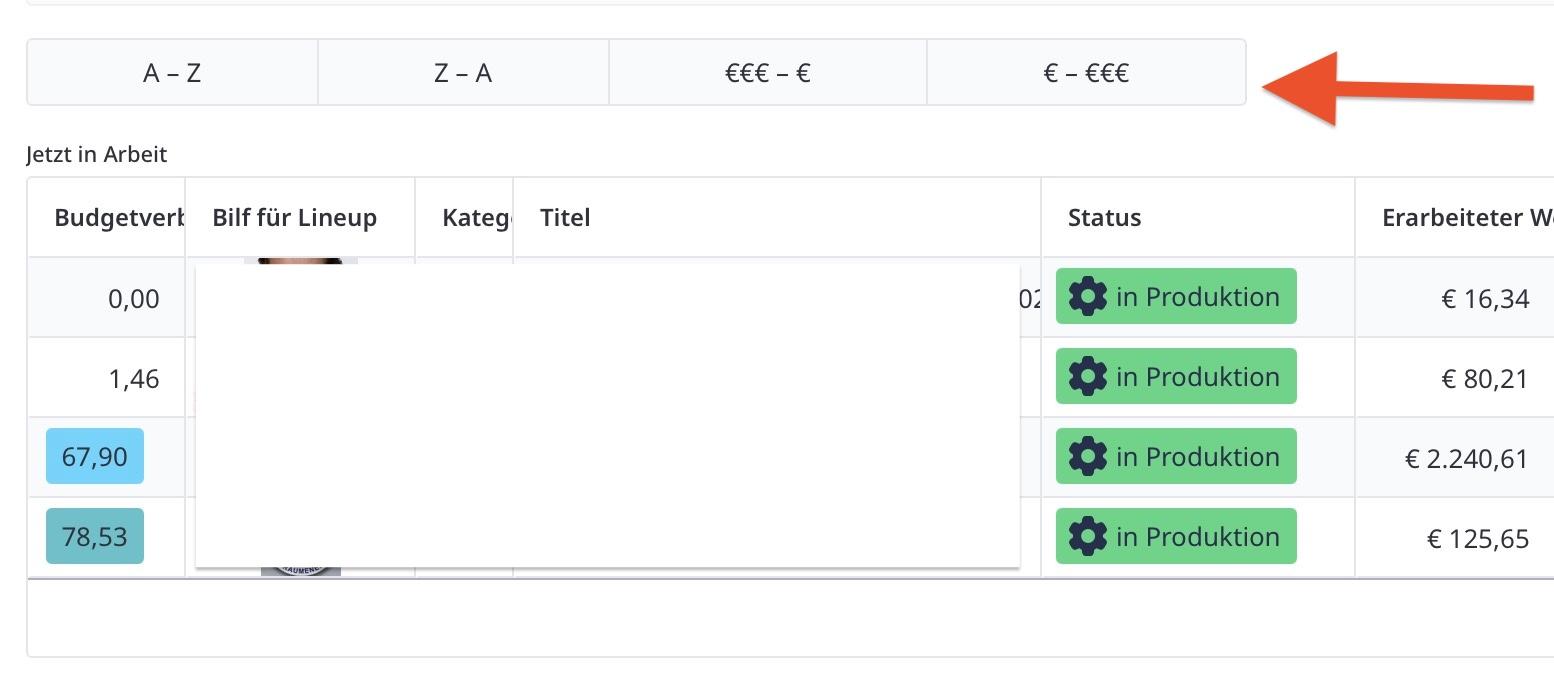1554x692 pixels.
Task: Click the Titel column header
Action: [x=565, y=218]
